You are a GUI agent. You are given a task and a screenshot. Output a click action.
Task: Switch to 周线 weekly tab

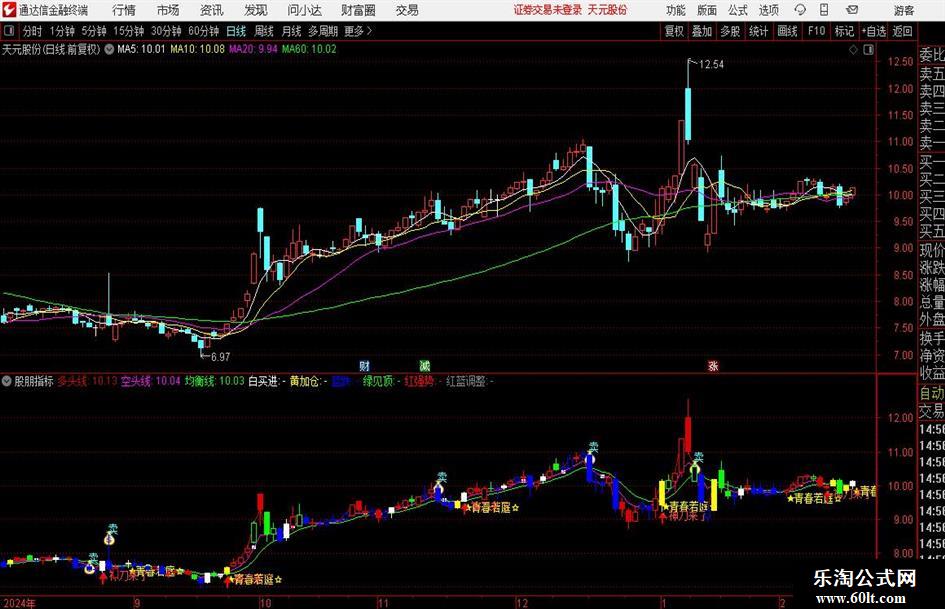263,31
